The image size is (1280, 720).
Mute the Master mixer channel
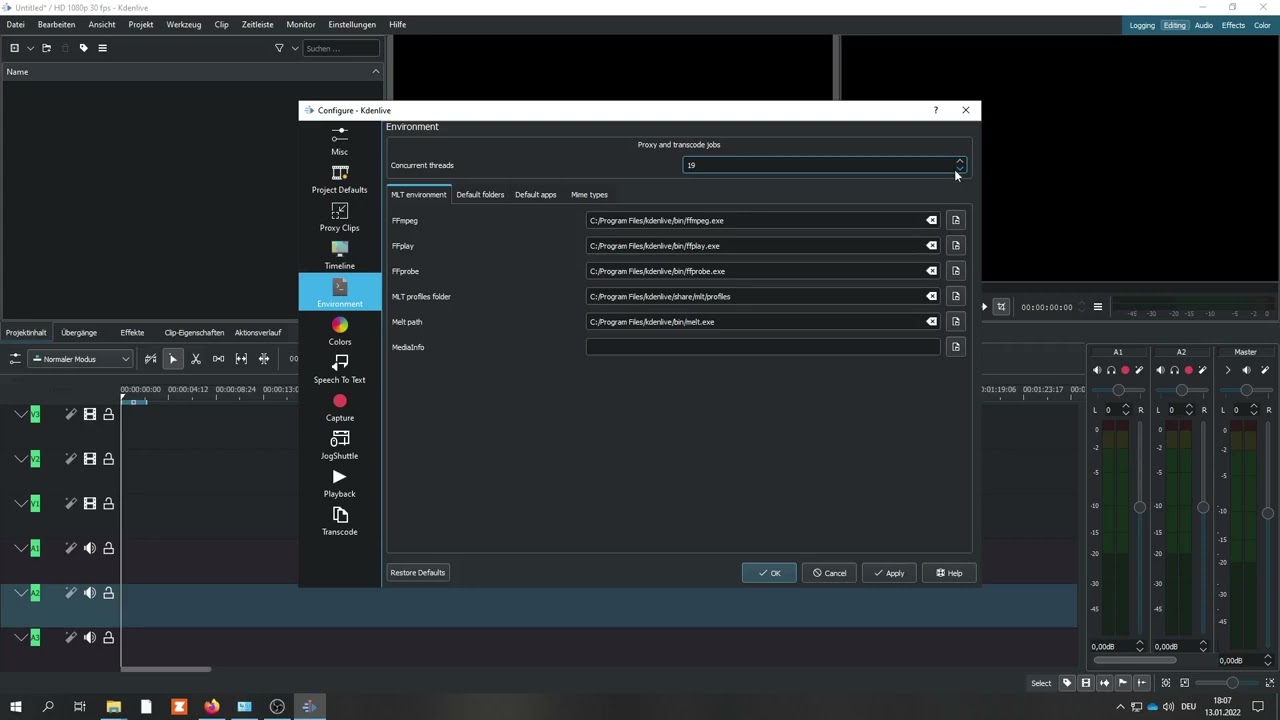click(x=1246, y=370)
